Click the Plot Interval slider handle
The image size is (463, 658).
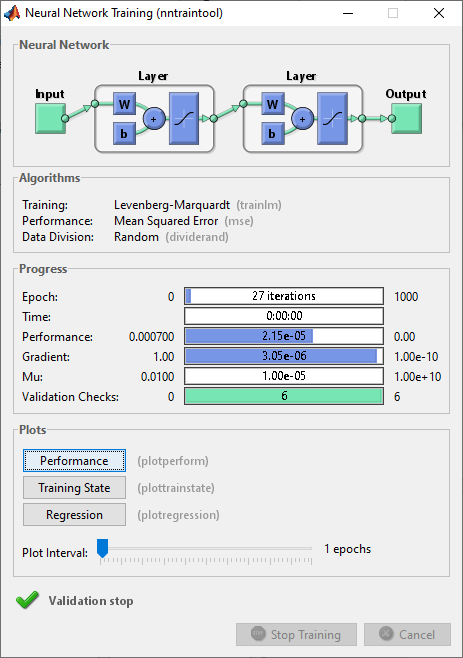coord(102,548)
